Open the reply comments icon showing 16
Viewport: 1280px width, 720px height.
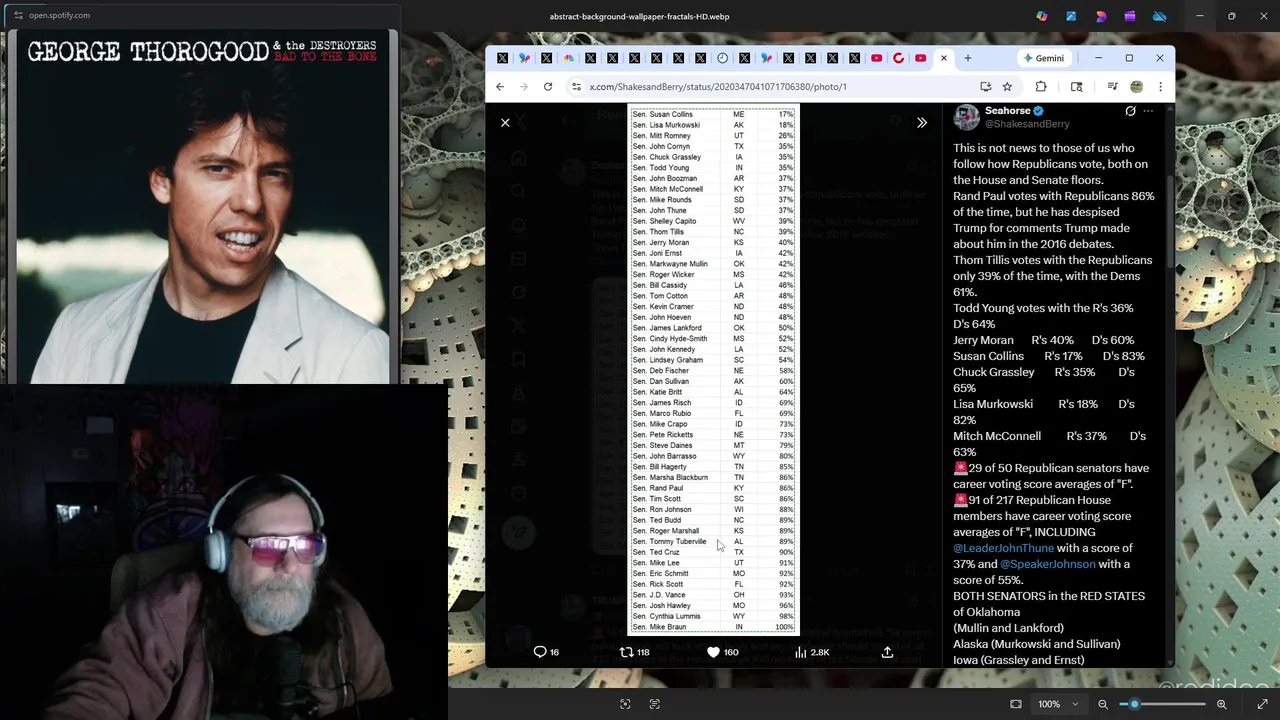point(546,652)
